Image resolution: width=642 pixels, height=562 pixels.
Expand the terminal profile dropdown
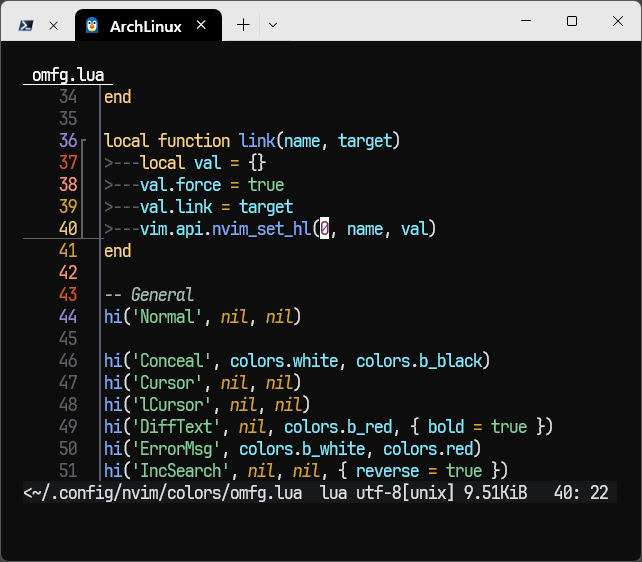tap(273, 25)
